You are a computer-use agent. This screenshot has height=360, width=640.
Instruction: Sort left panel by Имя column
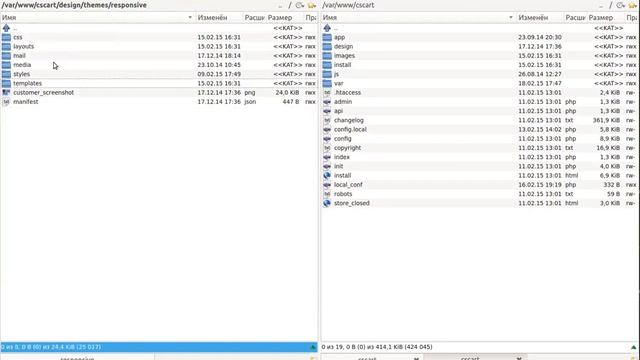[98, 18]
